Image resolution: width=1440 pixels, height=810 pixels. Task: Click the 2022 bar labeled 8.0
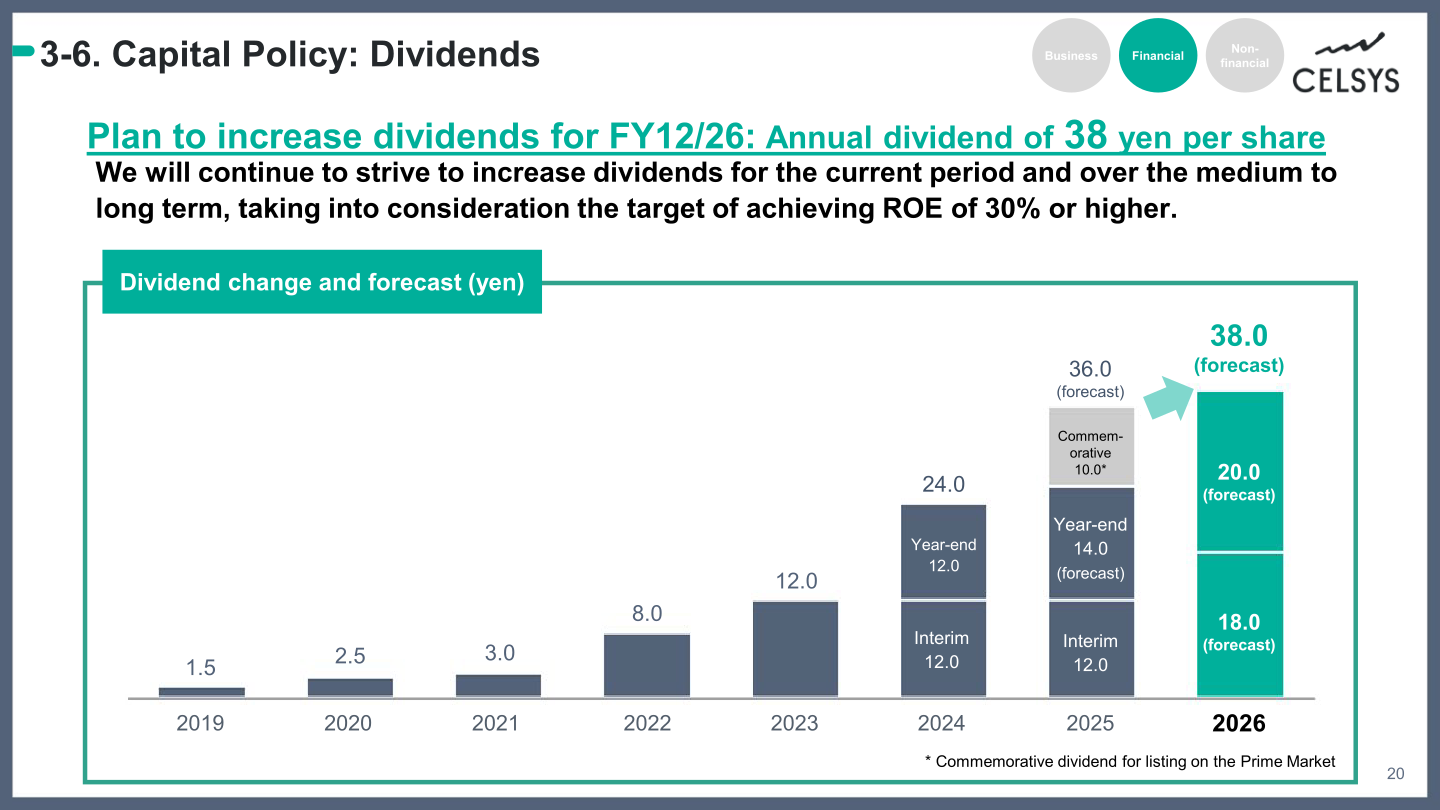coord(647,665)
